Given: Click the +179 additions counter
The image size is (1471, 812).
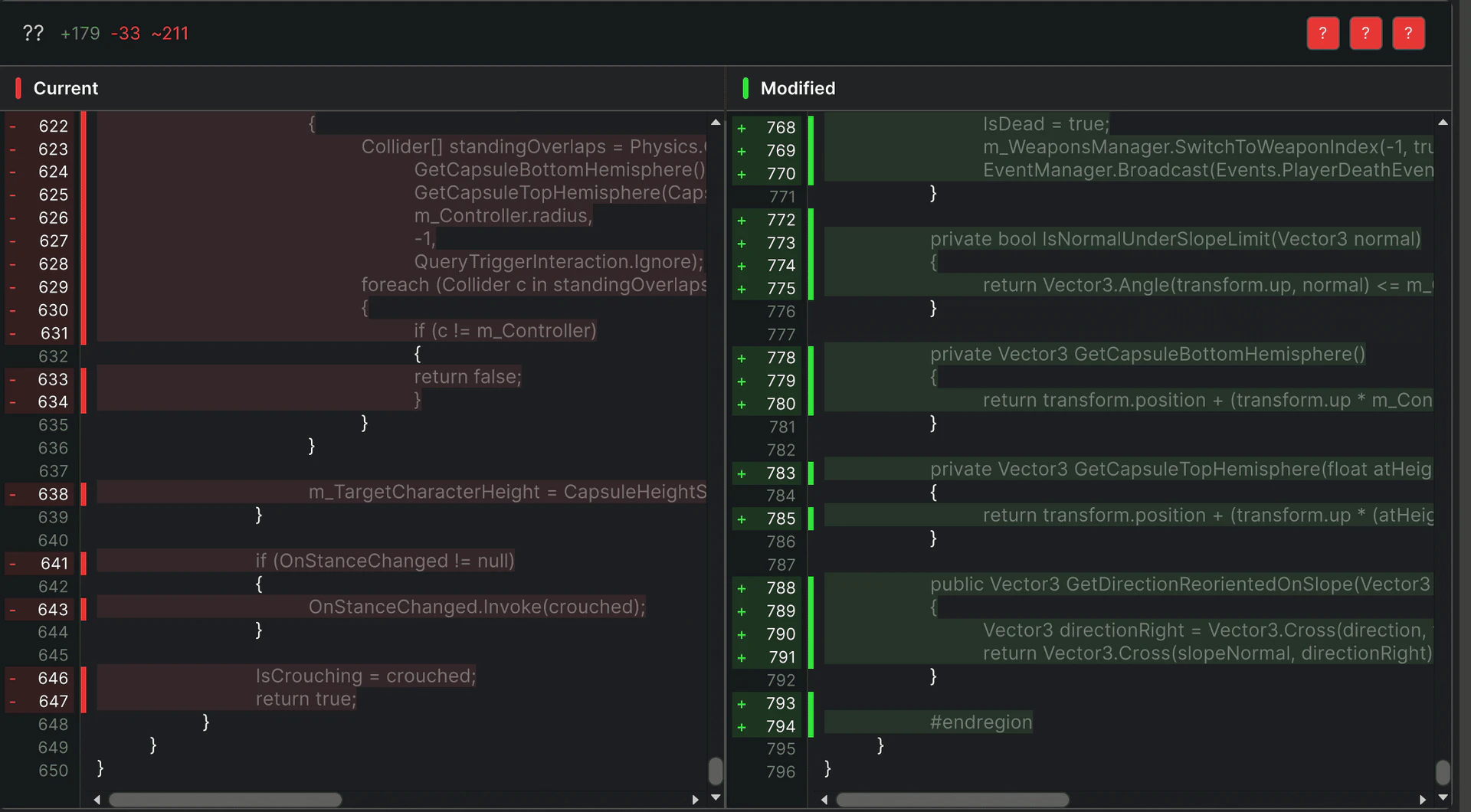Looking at the screenshot, I should 80,34.
